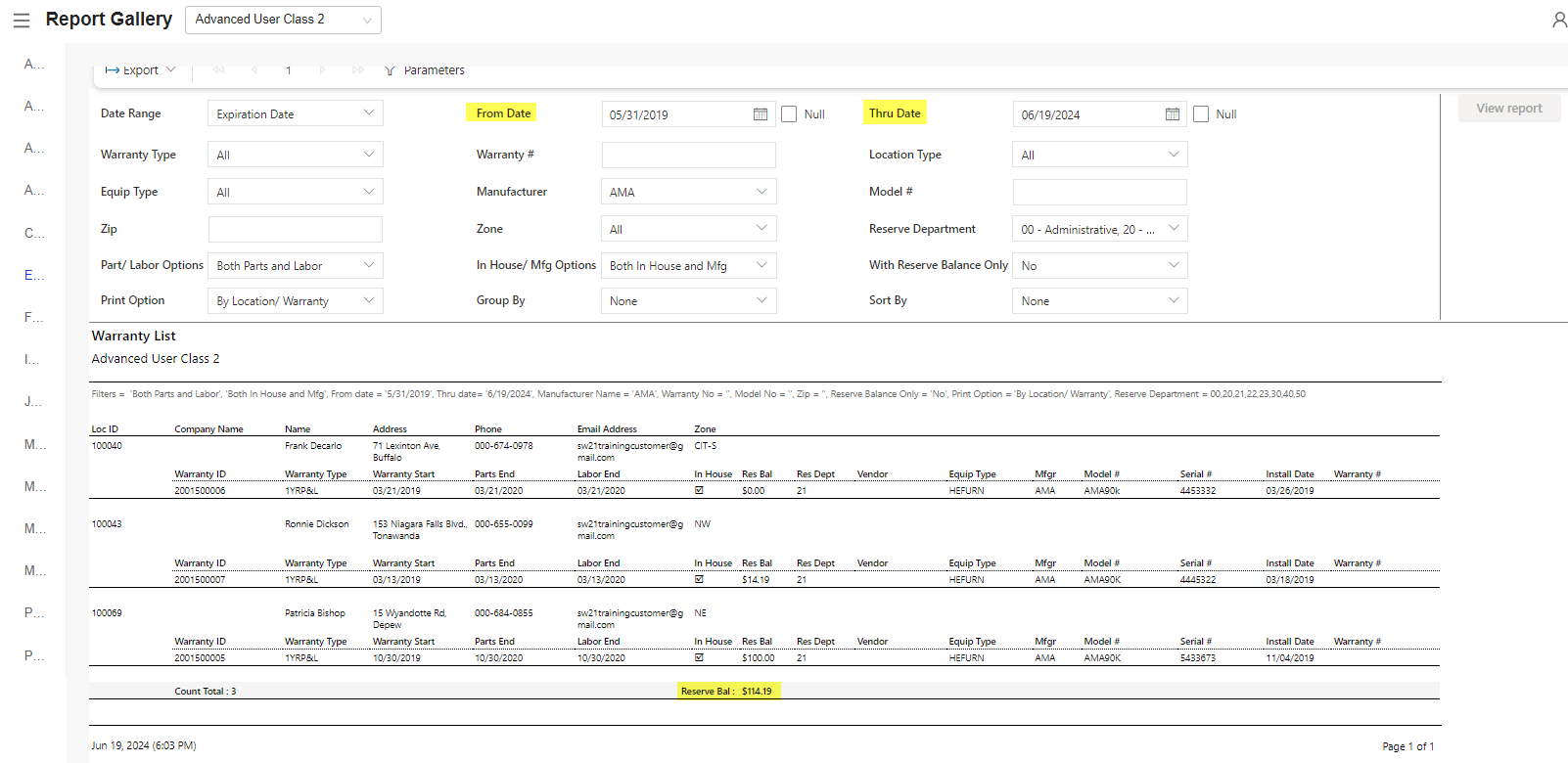
Task: Expand the Equip Type dropdown
Action: 296,192
